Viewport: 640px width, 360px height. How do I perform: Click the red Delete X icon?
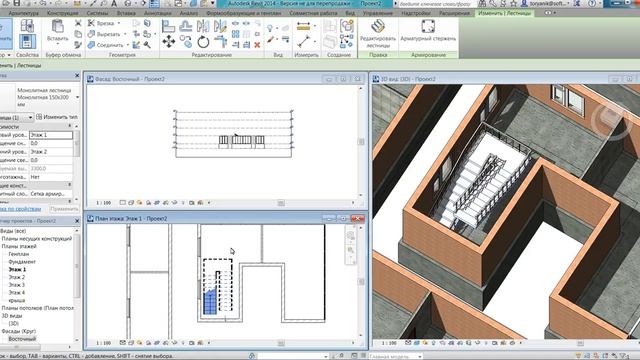pos(257,45)
